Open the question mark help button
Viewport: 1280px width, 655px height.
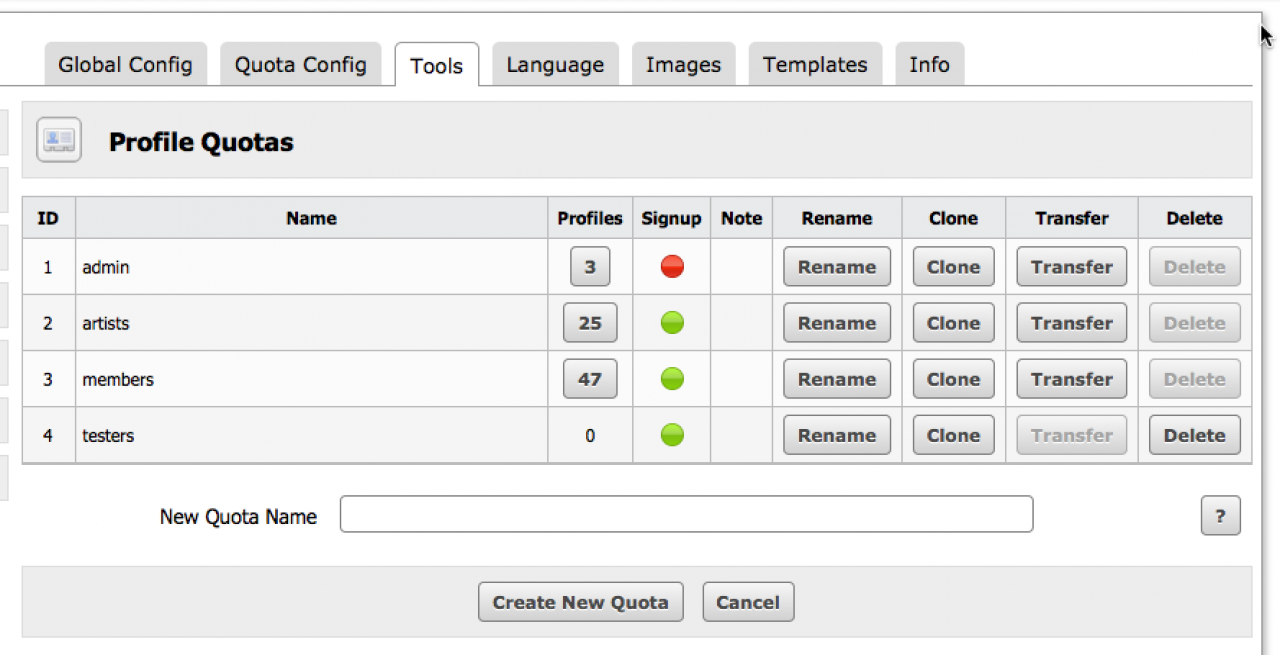[1220, 516]
